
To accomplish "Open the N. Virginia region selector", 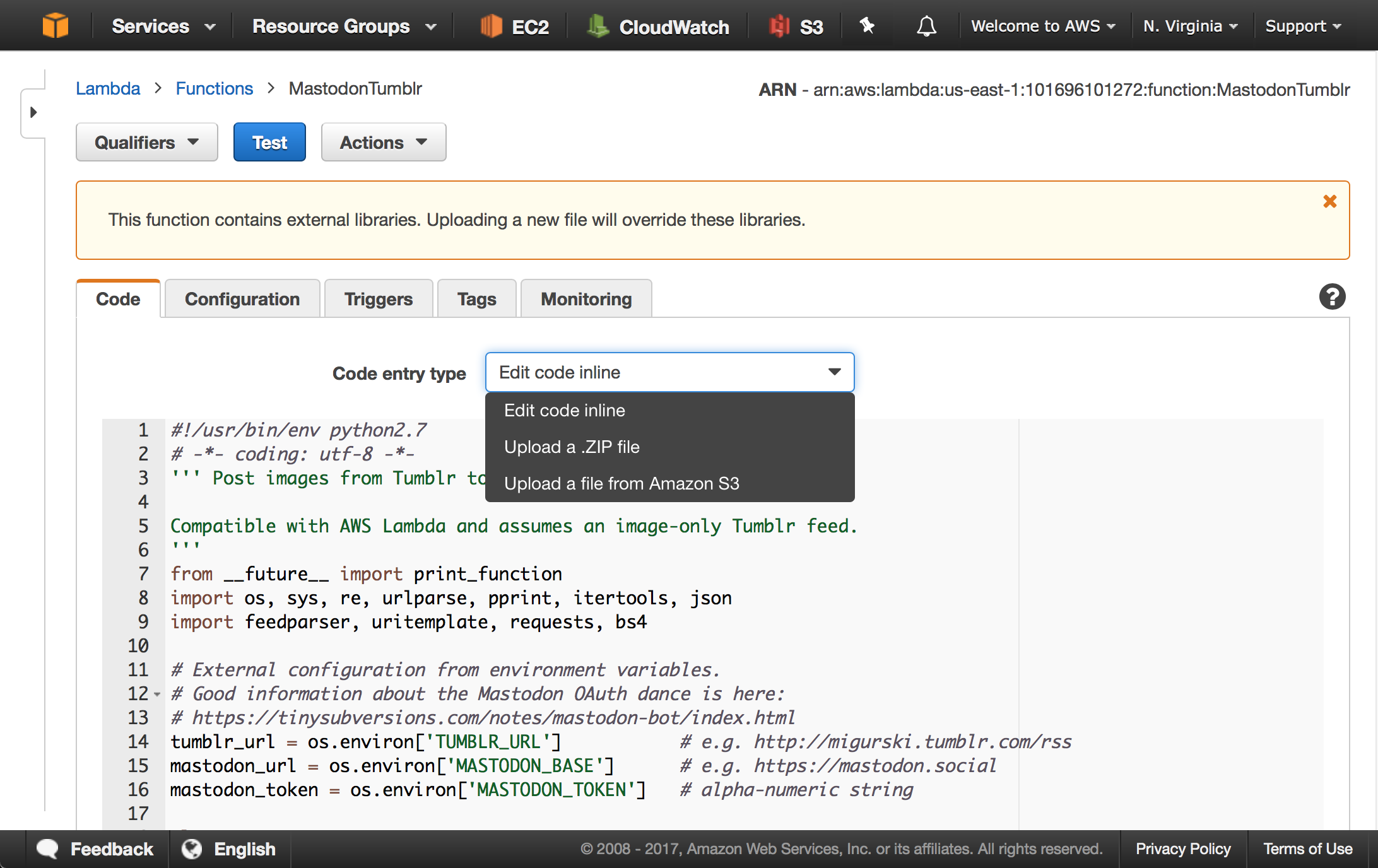I will (x=1191, y=26).
